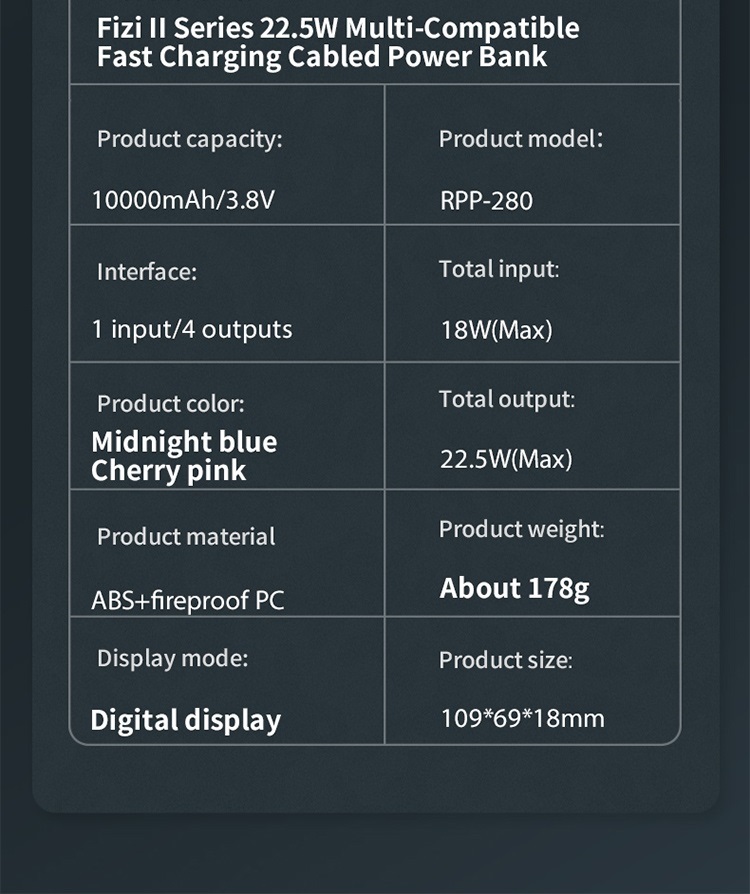This screenshot has width=750, height=894.
Task: Click the Cherry pink color text
Action: 168,471
